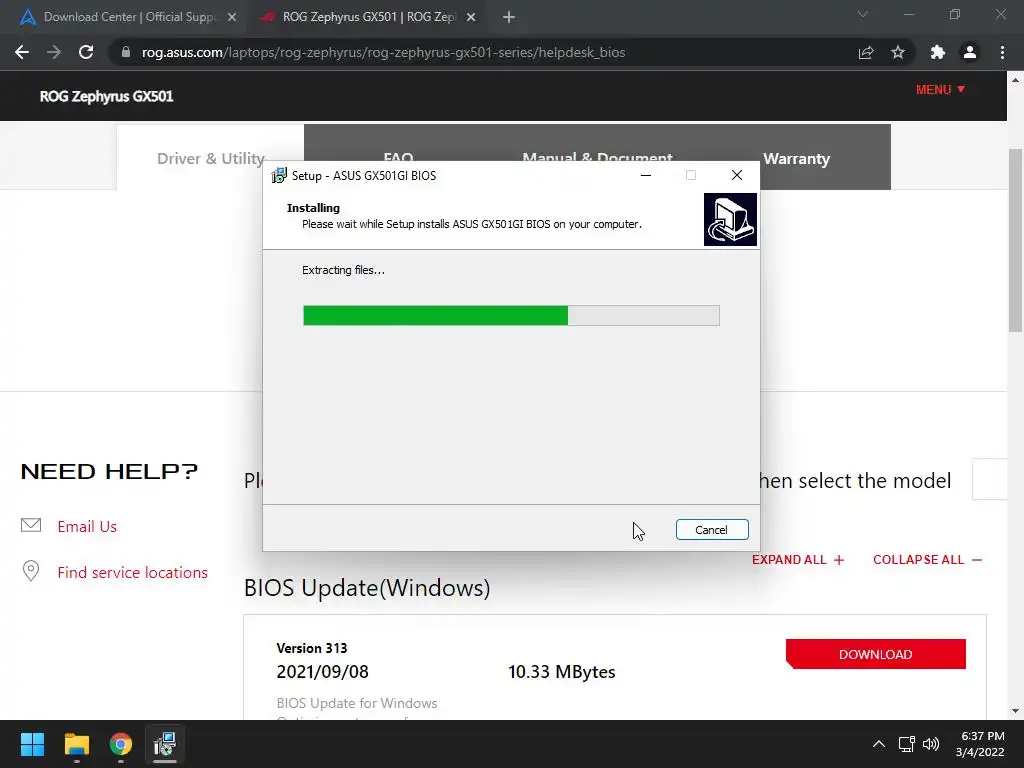Collapse all driver sections with COLLAPSE ALL
The image size is (1024, 768).
[927, 560]
